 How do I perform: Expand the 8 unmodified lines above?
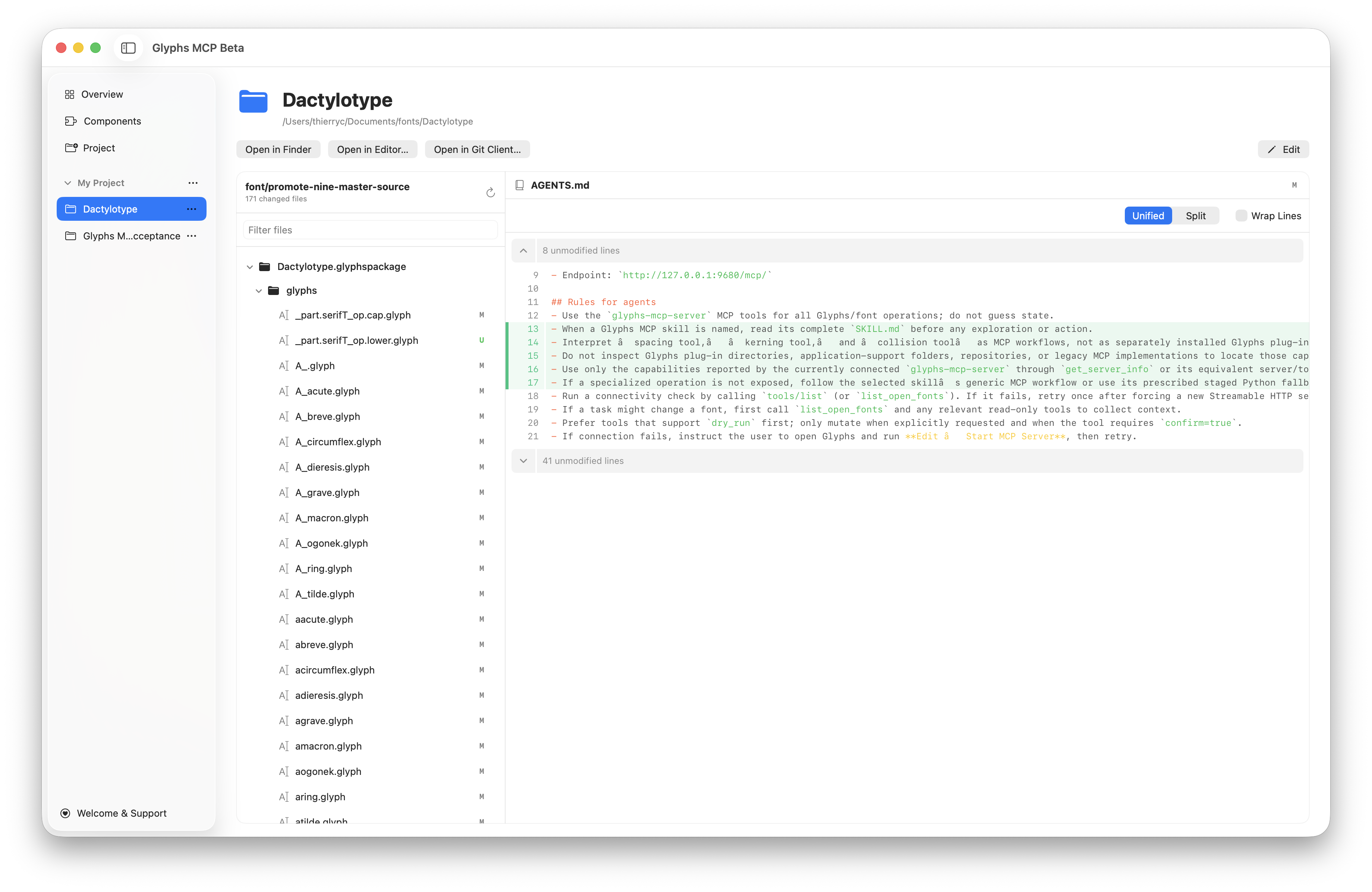click(523, 250)
